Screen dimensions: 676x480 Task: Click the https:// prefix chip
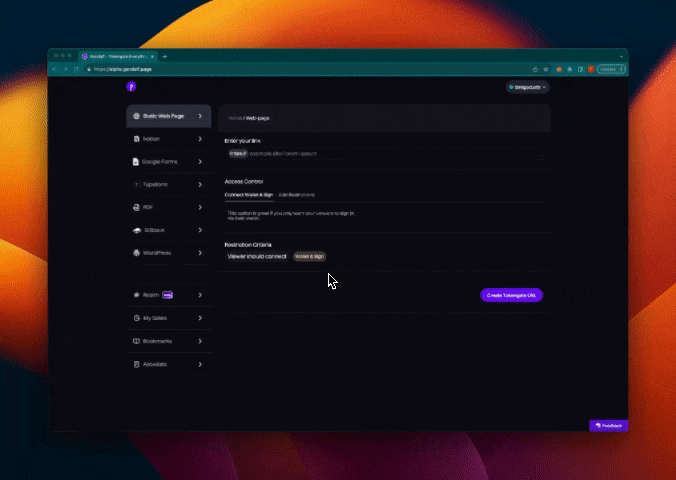tap(238, 154)
